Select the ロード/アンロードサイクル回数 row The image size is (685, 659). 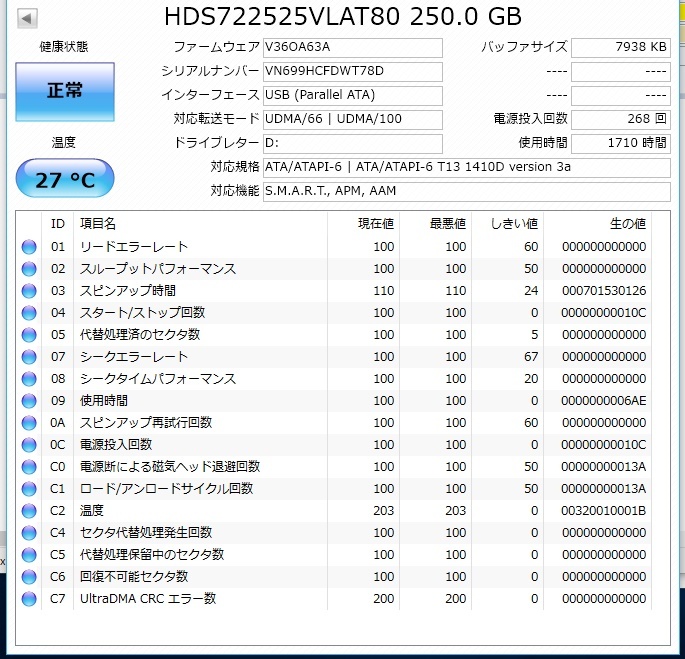click(x=335, y=489)
